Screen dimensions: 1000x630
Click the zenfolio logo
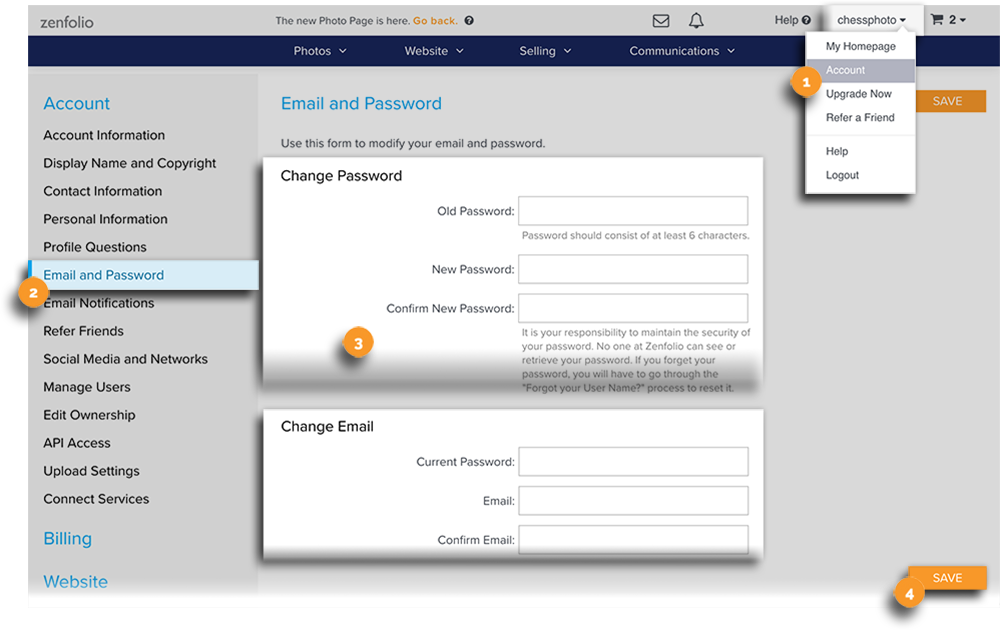tap(67, 21)
